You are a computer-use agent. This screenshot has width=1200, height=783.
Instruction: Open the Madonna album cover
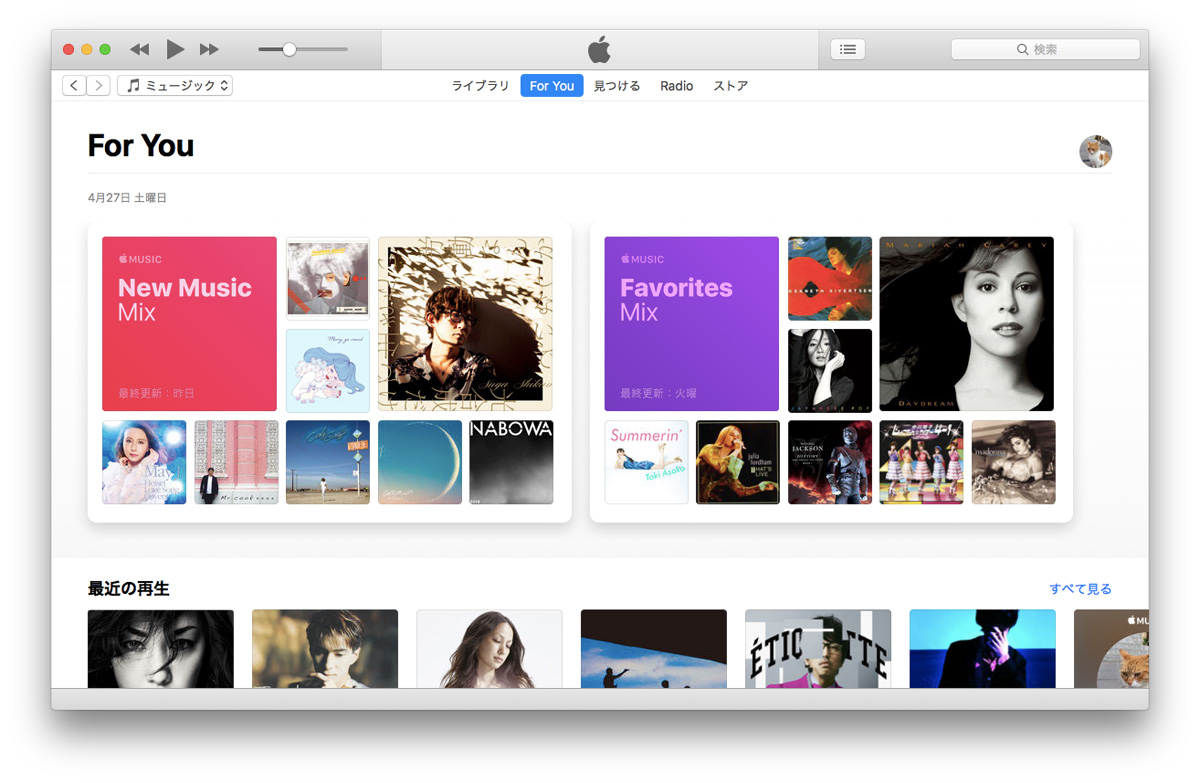(1013, 462)
